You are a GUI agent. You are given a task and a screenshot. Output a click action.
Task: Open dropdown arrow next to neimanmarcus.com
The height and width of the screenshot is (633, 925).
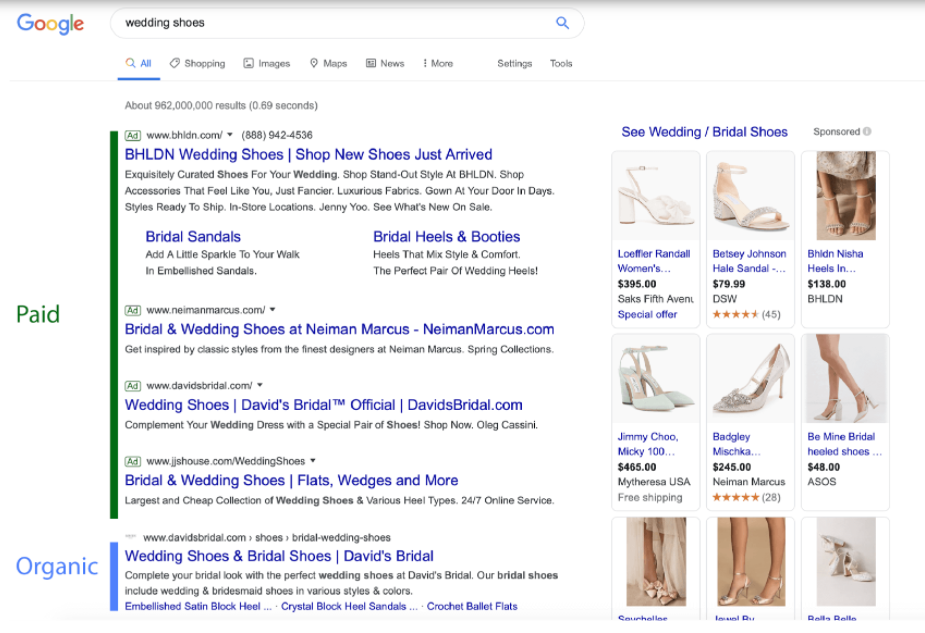point(273,309)
